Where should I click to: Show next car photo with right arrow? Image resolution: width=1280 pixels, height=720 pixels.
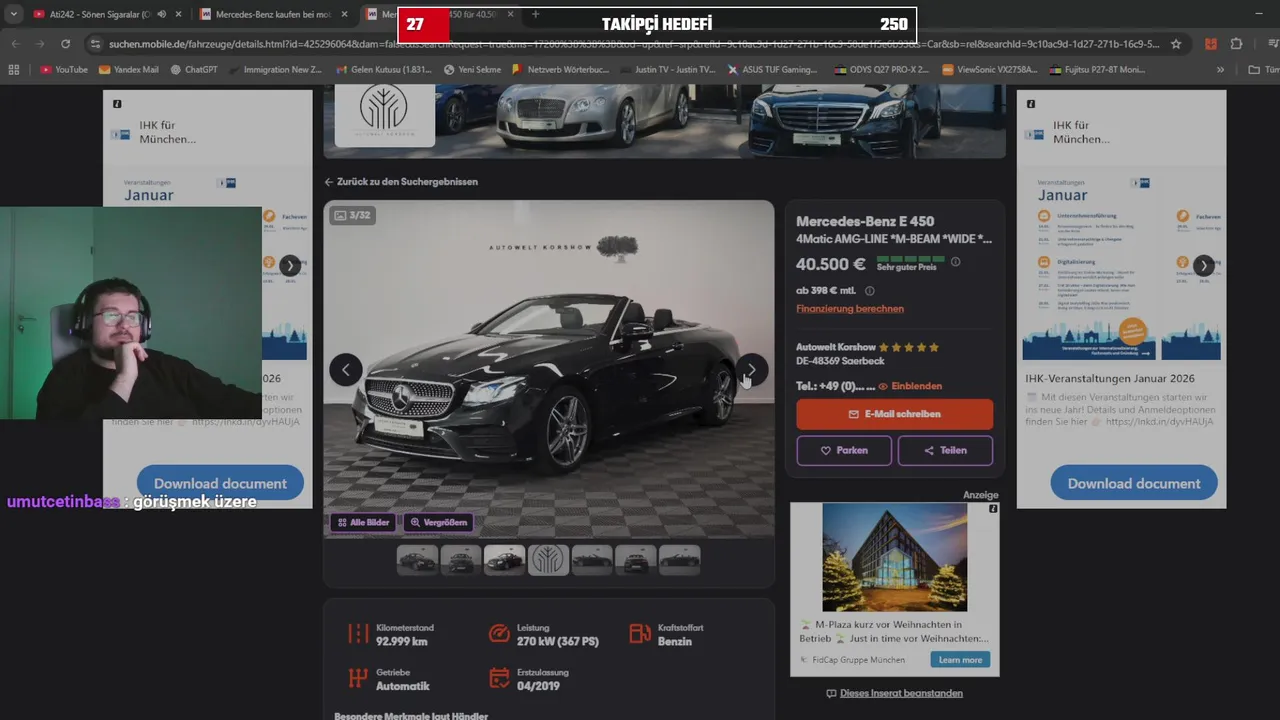[752, 369]
